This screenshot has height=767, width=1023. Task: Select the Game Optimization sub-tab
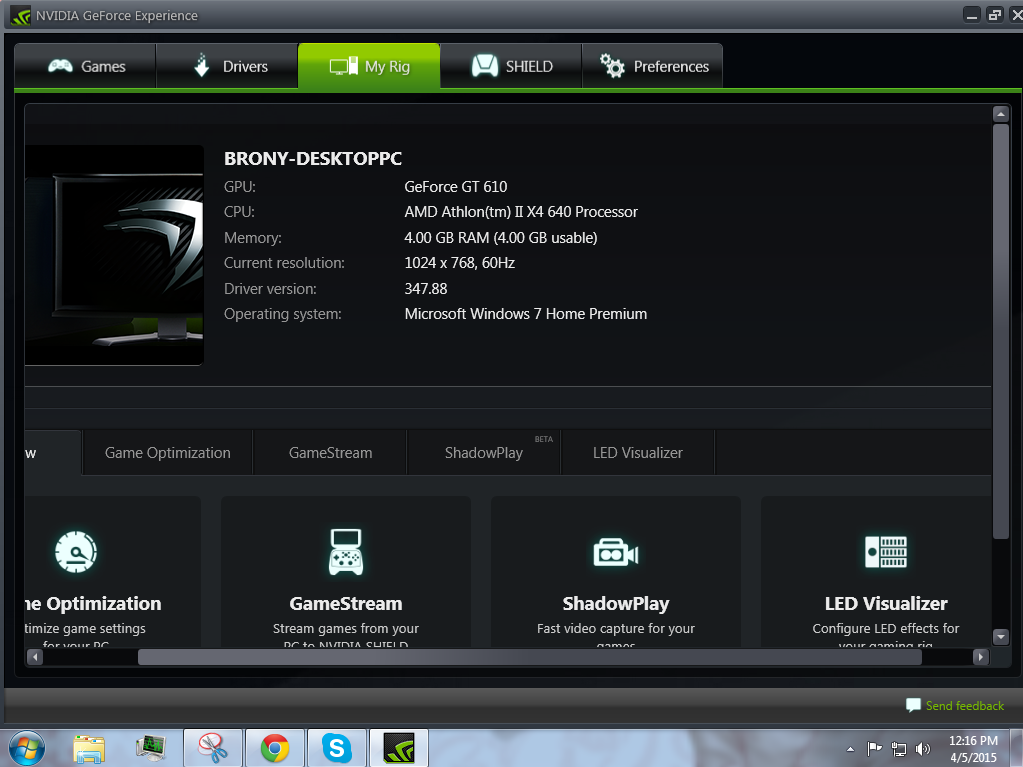click(x=168, y=453)
